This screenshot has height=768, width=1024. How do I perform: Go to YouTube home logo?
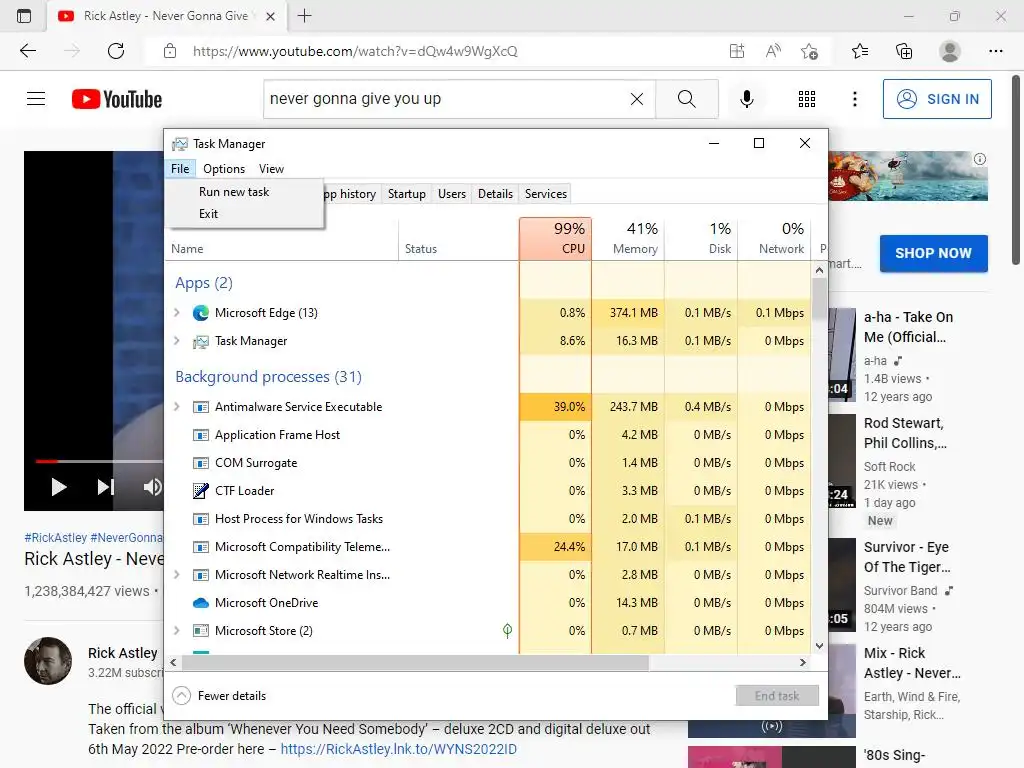coord(117,99)
